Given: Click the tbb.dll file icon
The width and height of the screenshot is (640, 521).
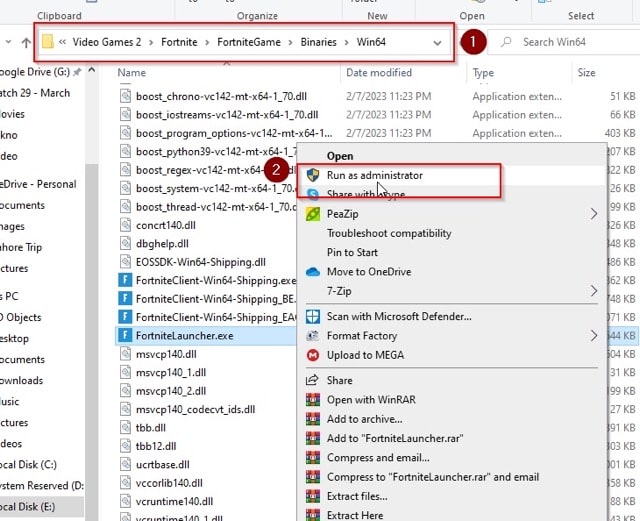Looking at the screenshot, I should 125,427.
